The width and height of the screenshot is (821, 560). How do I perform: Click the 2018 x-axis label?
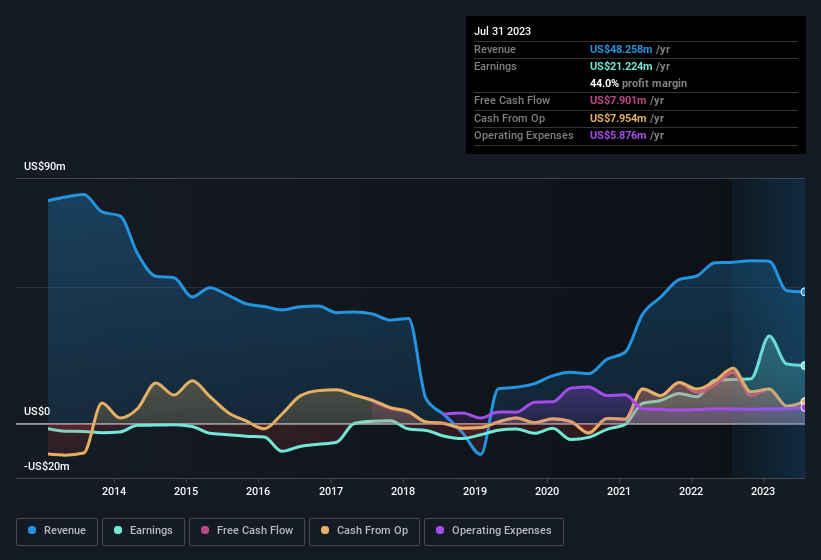coord(403,491)
